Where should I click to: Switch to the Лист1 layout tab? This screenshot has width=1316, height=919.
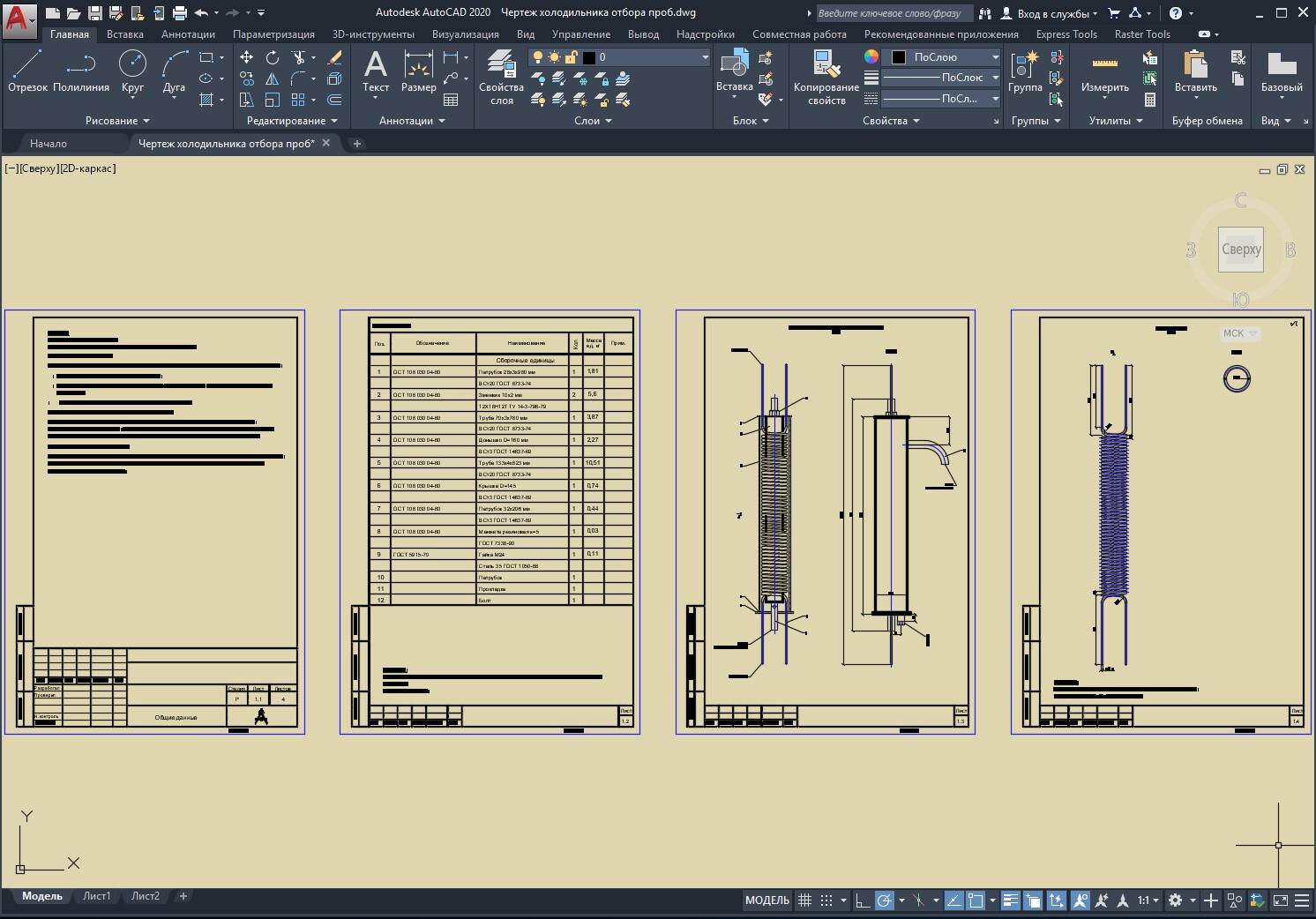(96, 896)
